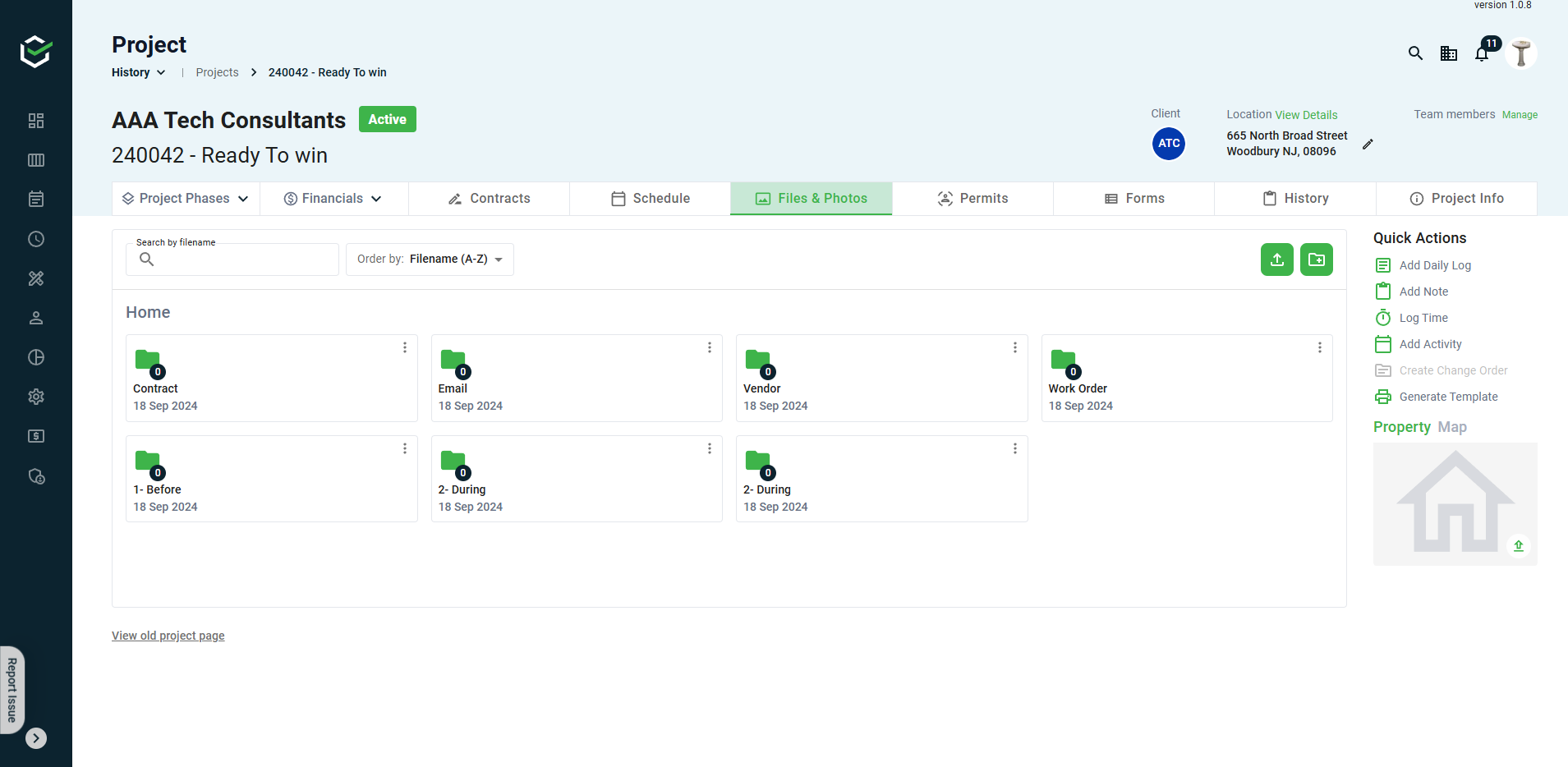Open the person icon in the sidebar
The width and height of the screenshot is (1568, 767).
tap(36, 318)
